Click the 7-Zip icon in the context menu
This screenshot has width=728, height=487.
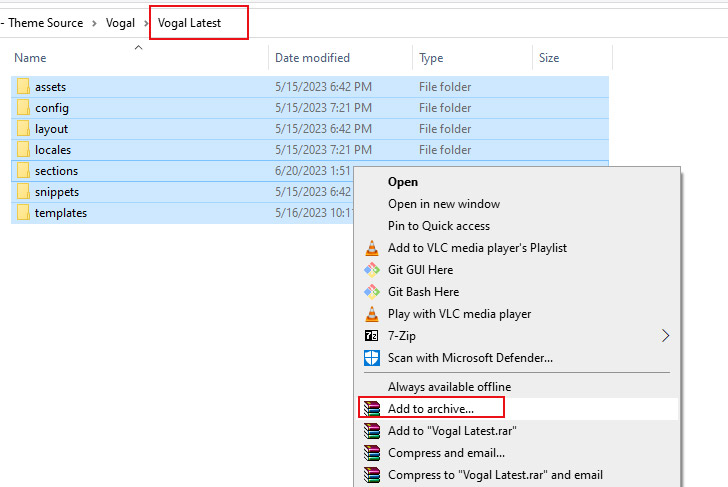[371, 336]
